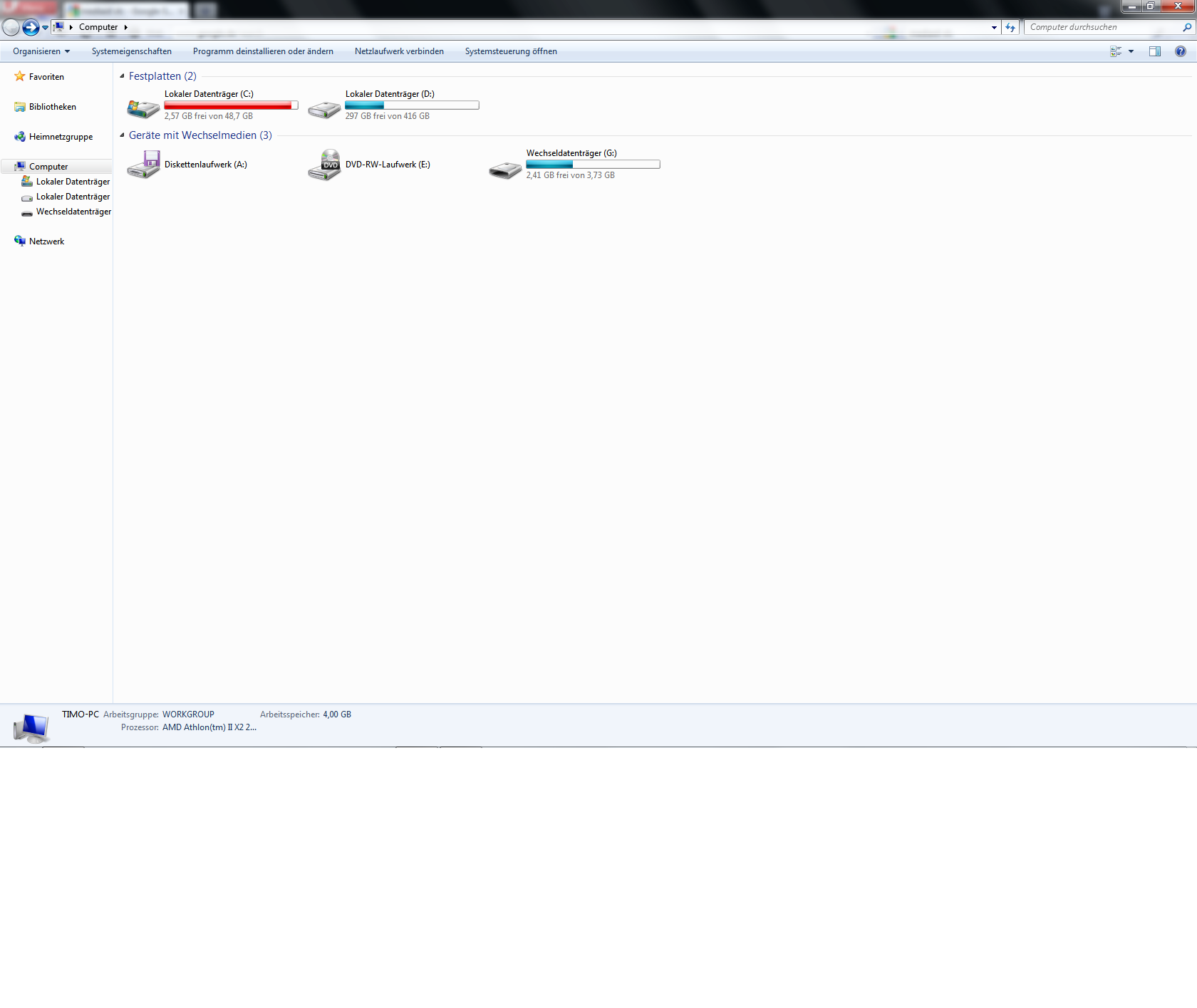The image size is (1197, 1008).
Task: Click the G: drive usage bar
Action: 593,165
